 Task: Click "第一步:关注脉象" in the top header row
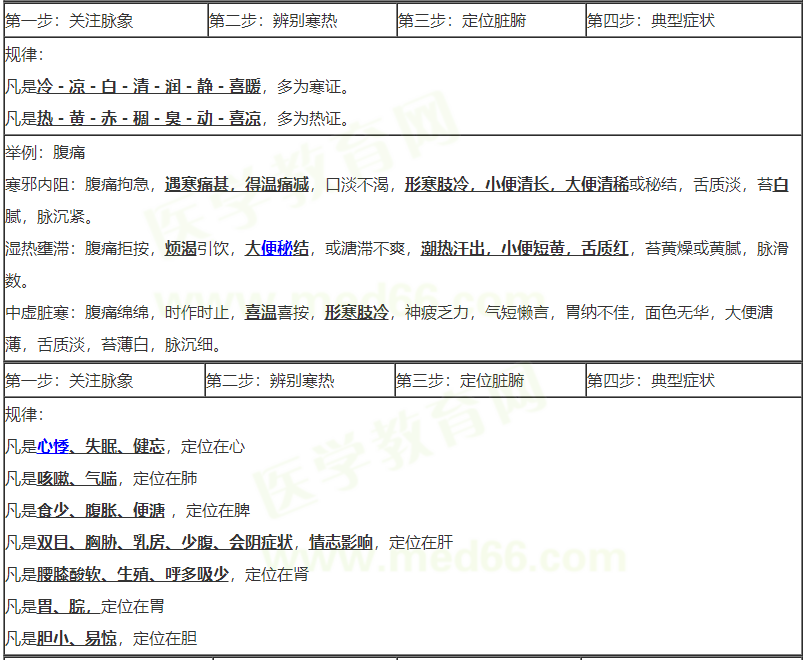tap(69, 20)
